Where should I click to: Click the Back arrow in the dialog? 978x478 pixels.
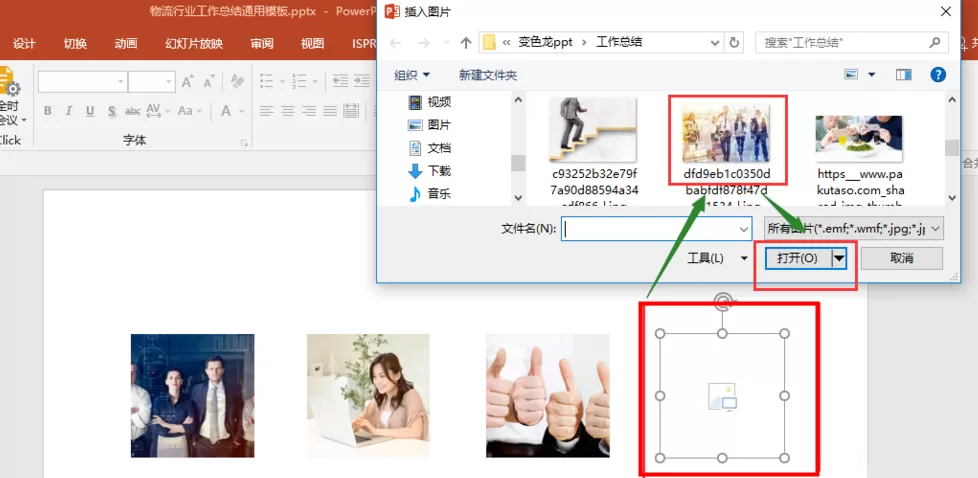coord(395,42)
